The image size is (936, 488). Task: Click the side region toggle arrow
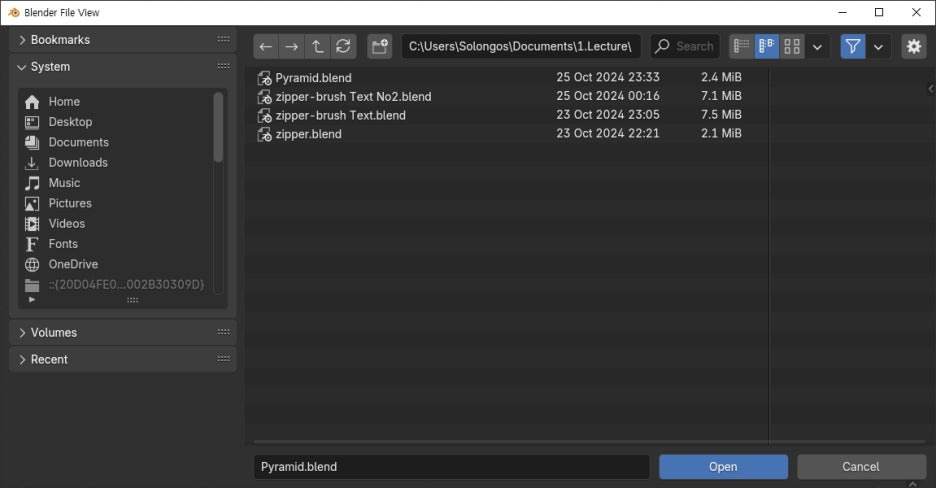coord(931,88)
